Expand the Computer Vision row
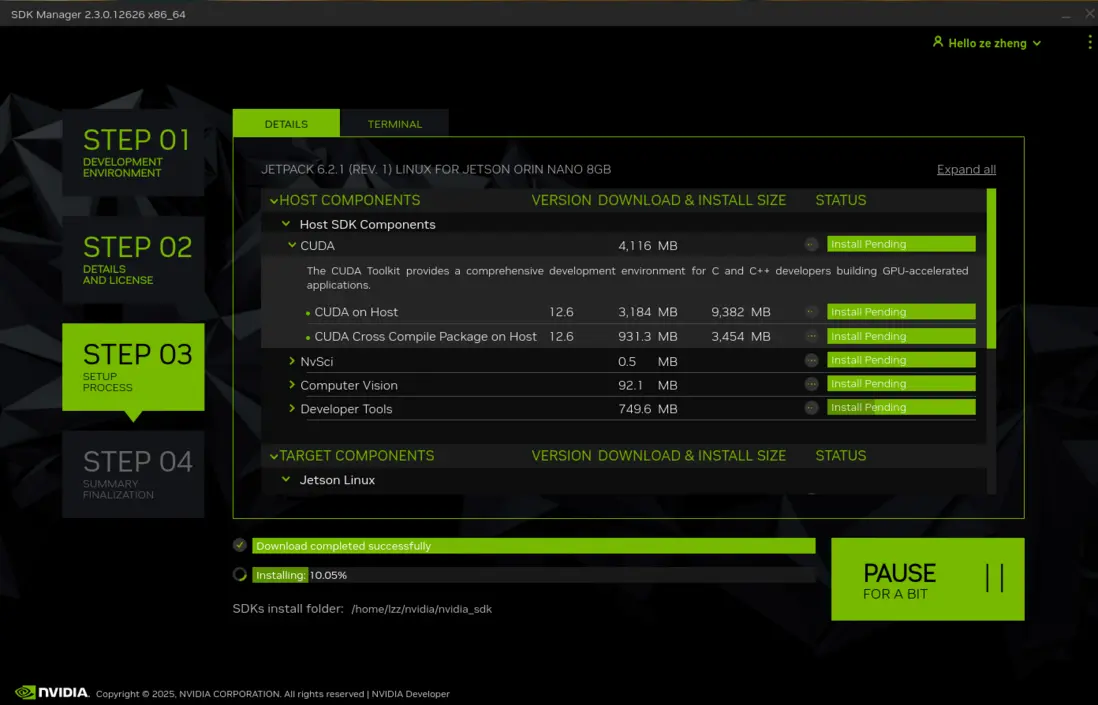1098x705 pixels. [292, 384]
